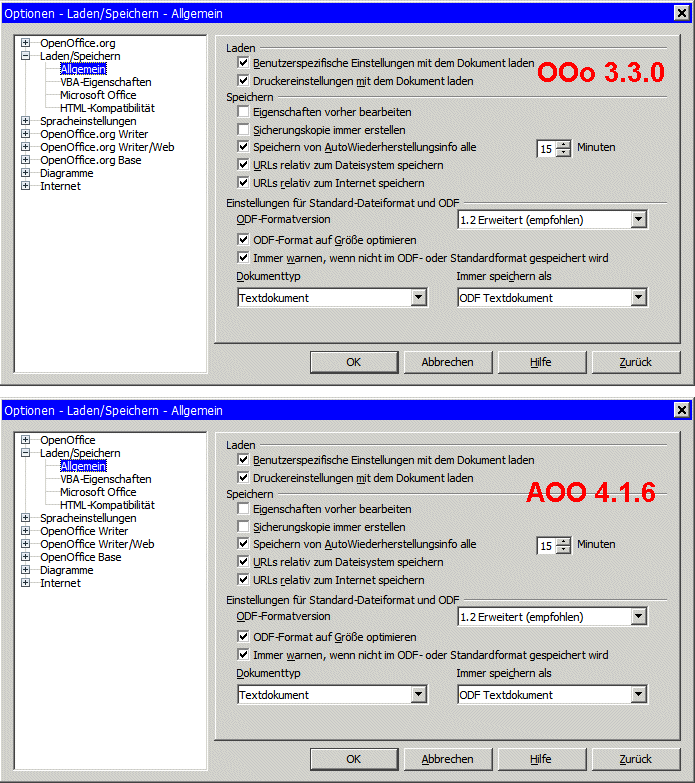Click OK in the OOo 3.3.0 dialog
The height and width of the screenshot is (783, 695).
coord(353,362)
